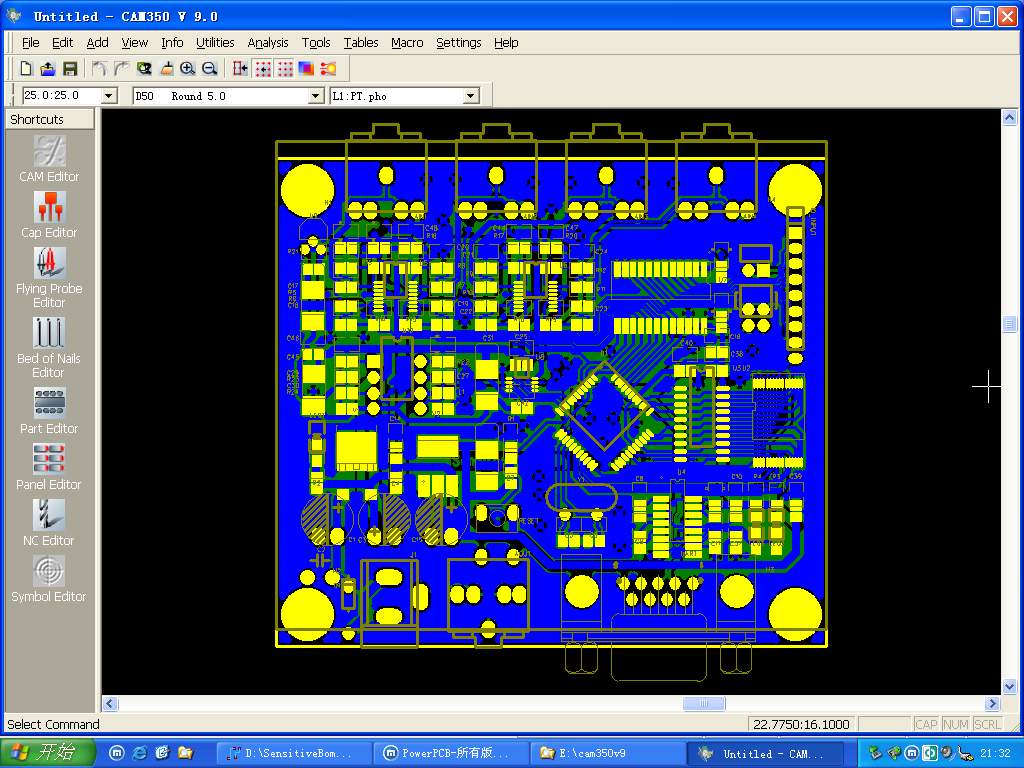Open the Edit menu

pos(63,42)
